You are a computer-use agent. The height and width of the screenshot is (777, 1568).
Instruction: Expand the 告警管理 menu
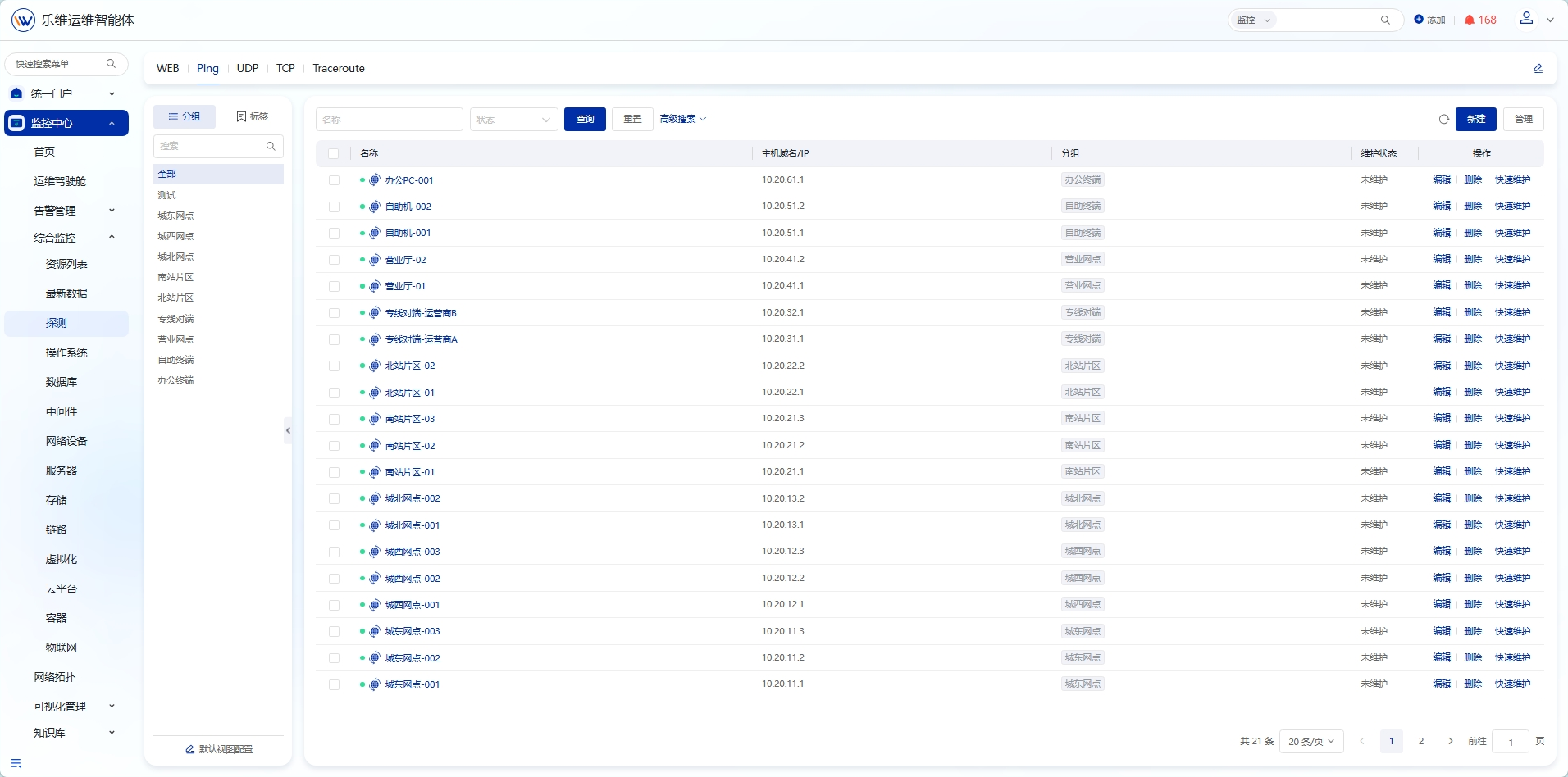coord(66,211)
